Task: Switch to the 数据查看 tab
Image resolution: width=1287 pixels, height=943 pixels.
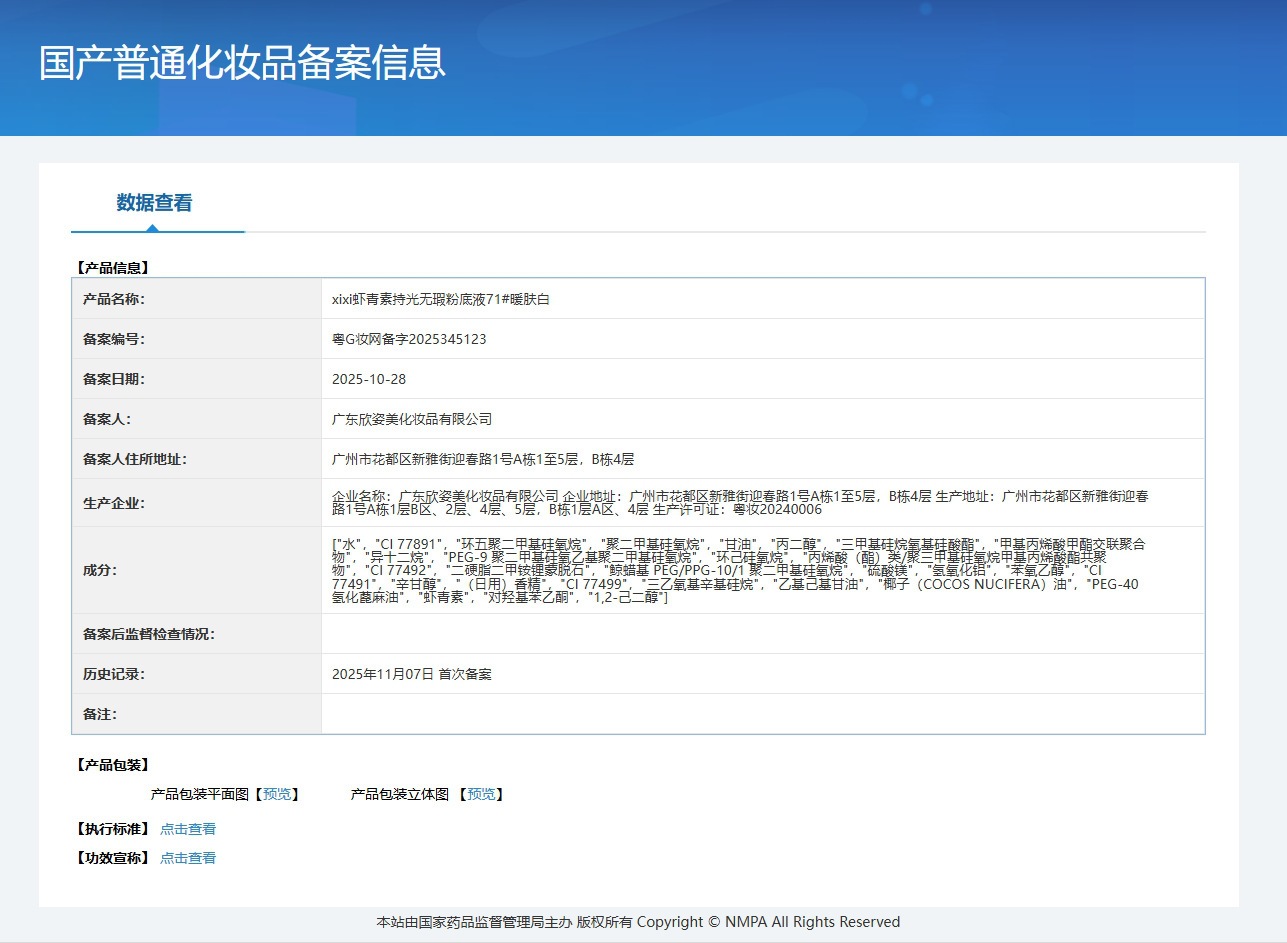Action: click(154, 203)
